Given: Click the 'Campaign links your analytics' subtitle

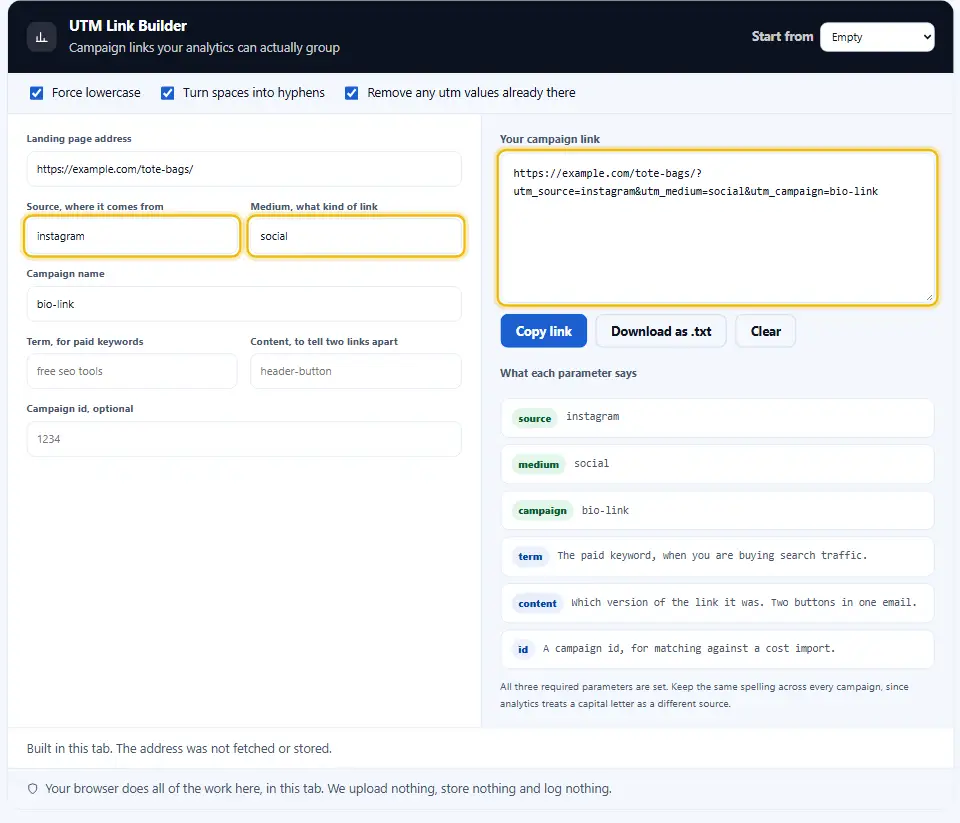Looking at the screenshot, I should tap(204, 48).
